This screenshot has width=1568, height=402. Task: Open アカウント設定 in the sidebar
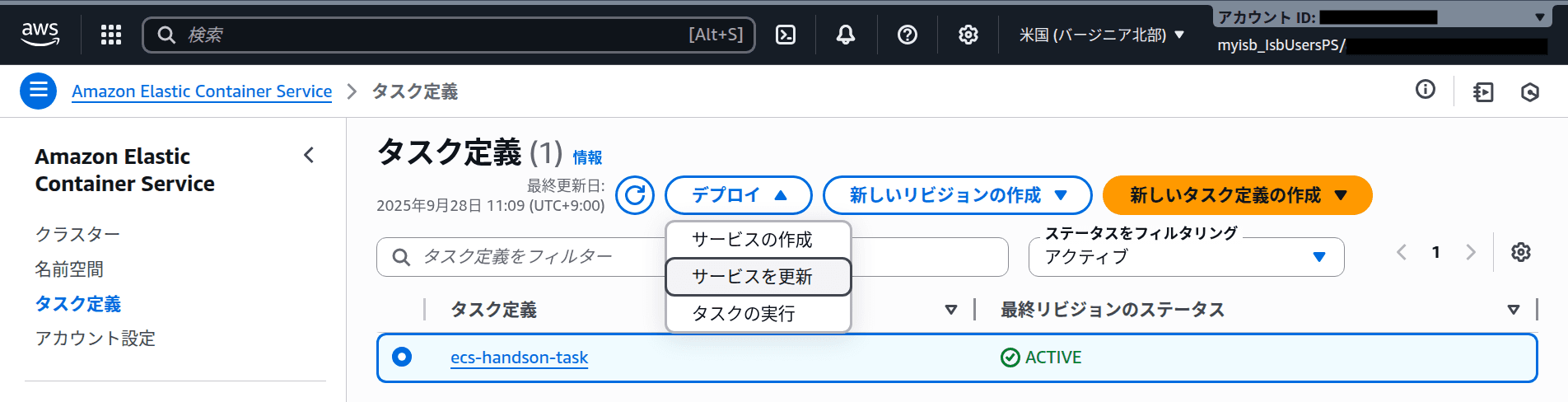96,339
